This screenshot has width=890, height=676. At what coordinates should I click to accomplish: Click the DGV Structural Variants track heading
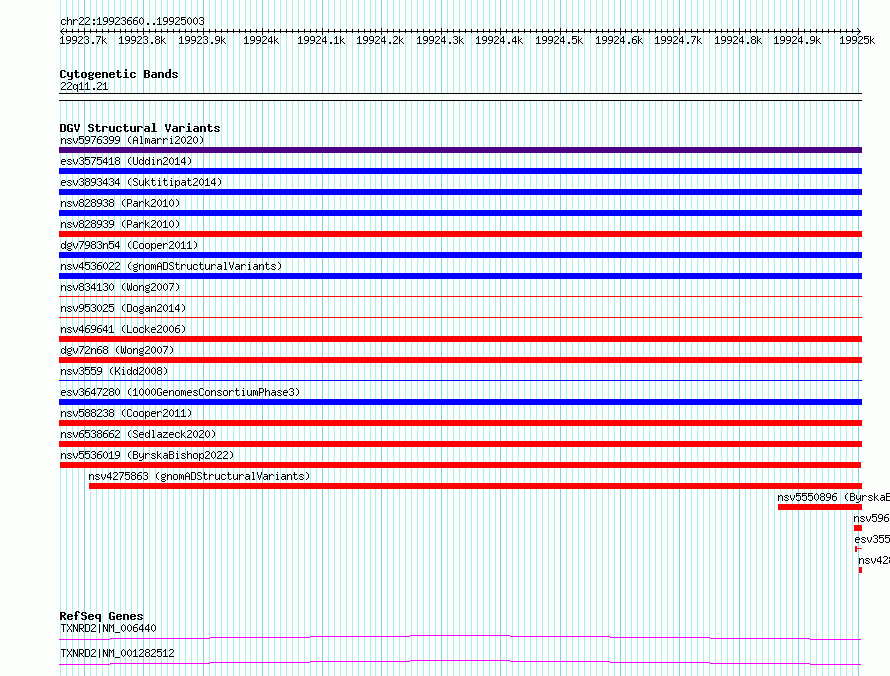140,128
